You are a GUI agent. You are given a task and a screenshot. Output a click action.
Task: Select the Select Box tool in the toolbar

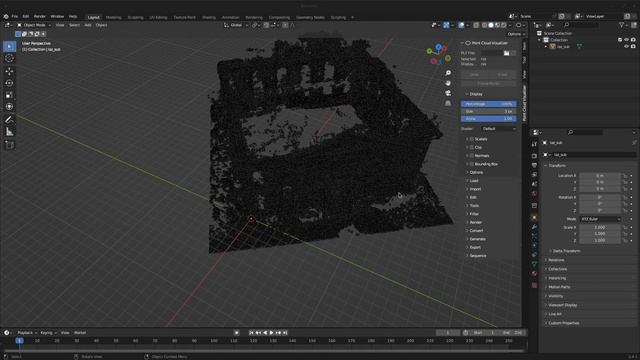(9, 46)
